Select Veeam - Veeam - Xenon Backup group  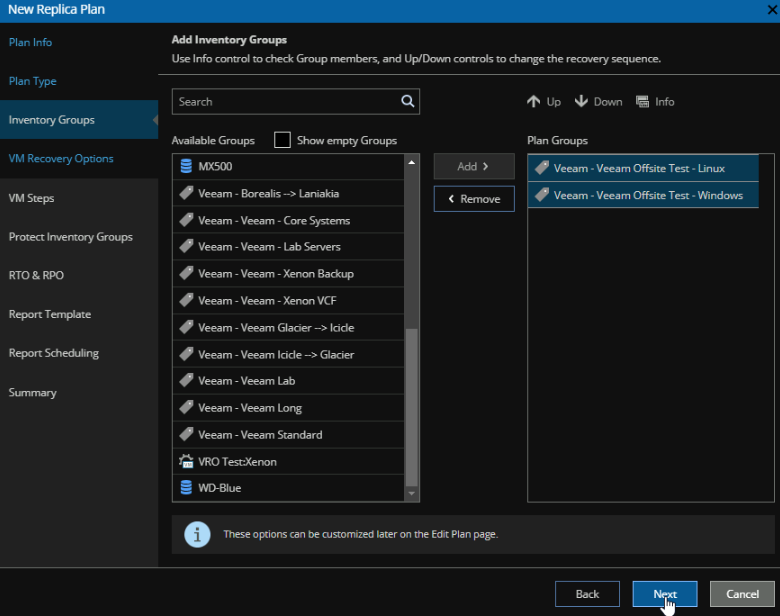click(x=289, y=273)
